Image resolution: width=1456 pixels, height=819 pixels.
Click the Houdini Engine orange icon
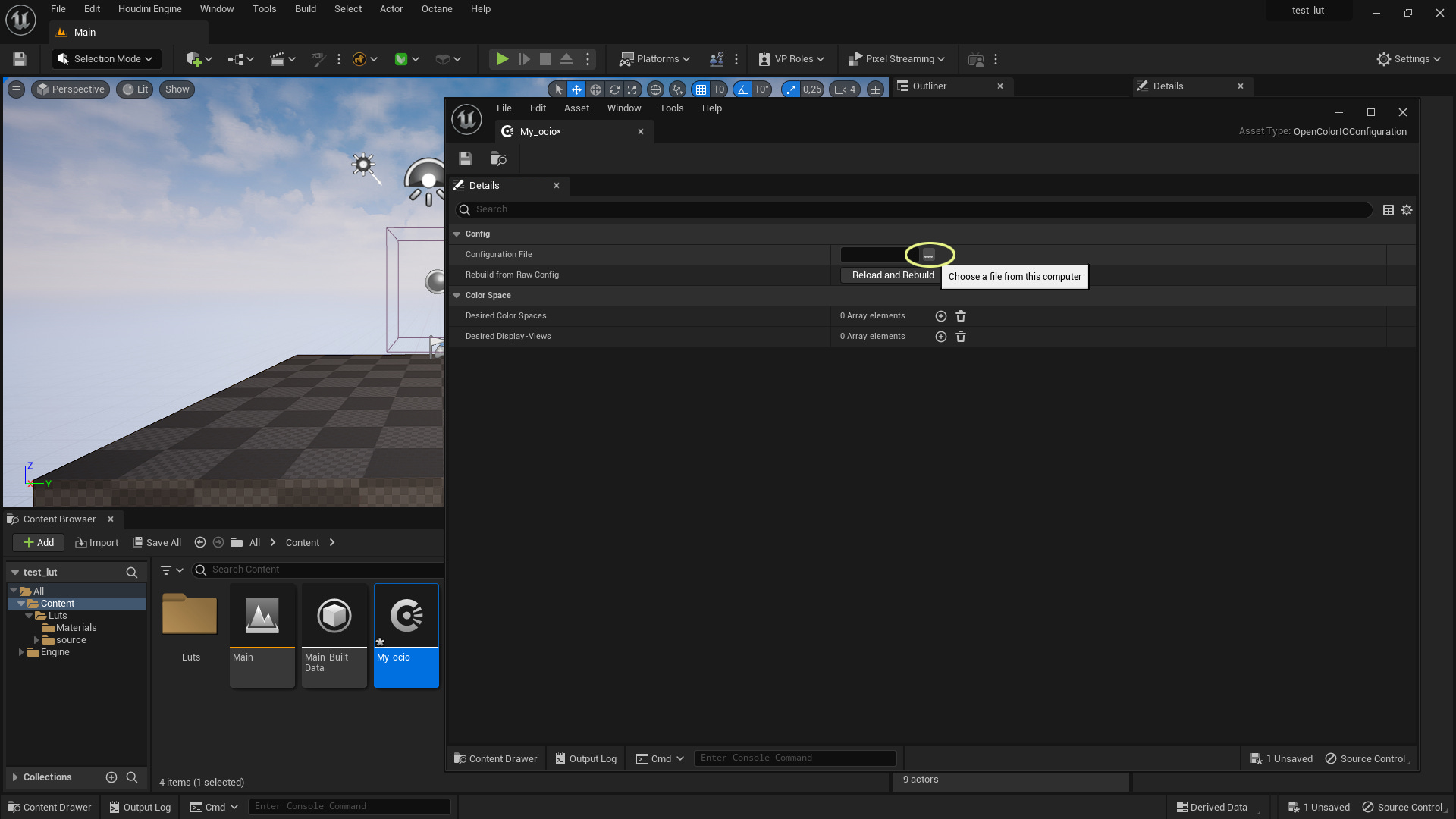click(x=359, y=59)
